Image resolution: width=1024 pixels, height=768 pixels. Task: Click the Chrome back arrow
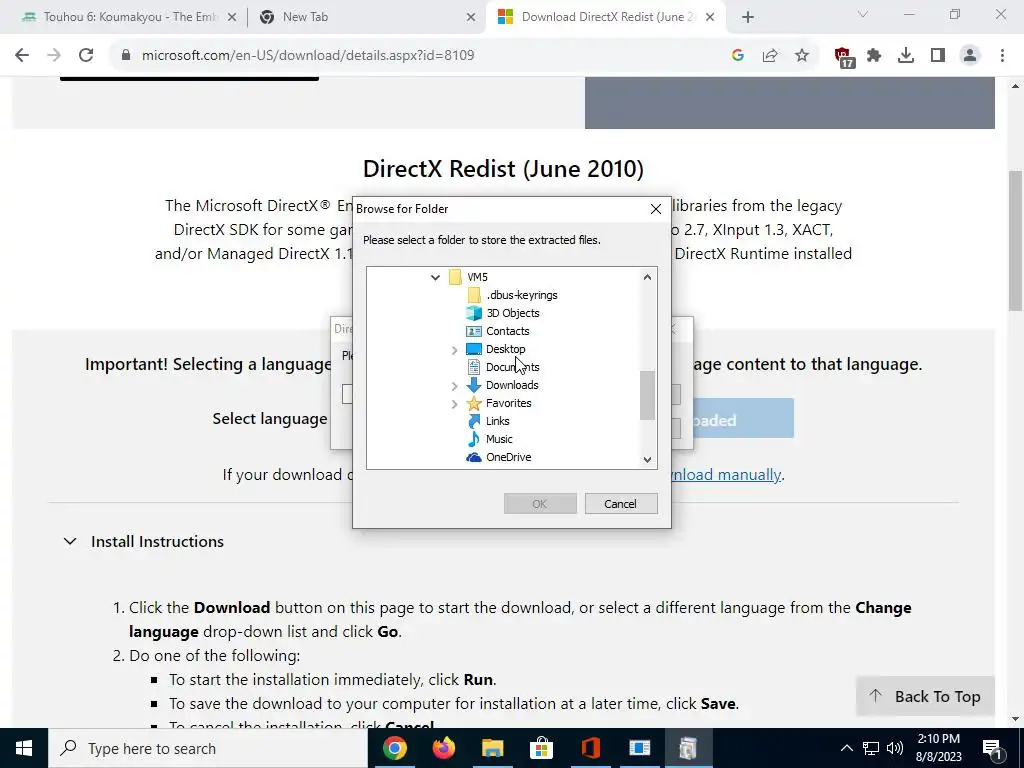(x=22, y=56)
